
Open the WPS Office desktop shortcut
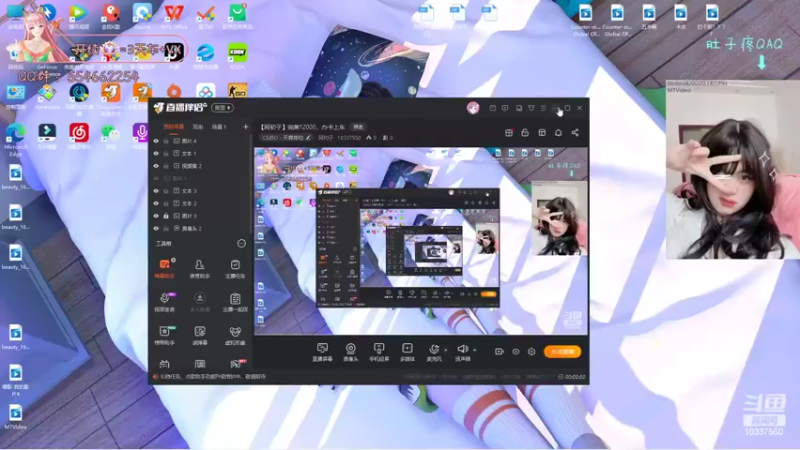[173, 16]
